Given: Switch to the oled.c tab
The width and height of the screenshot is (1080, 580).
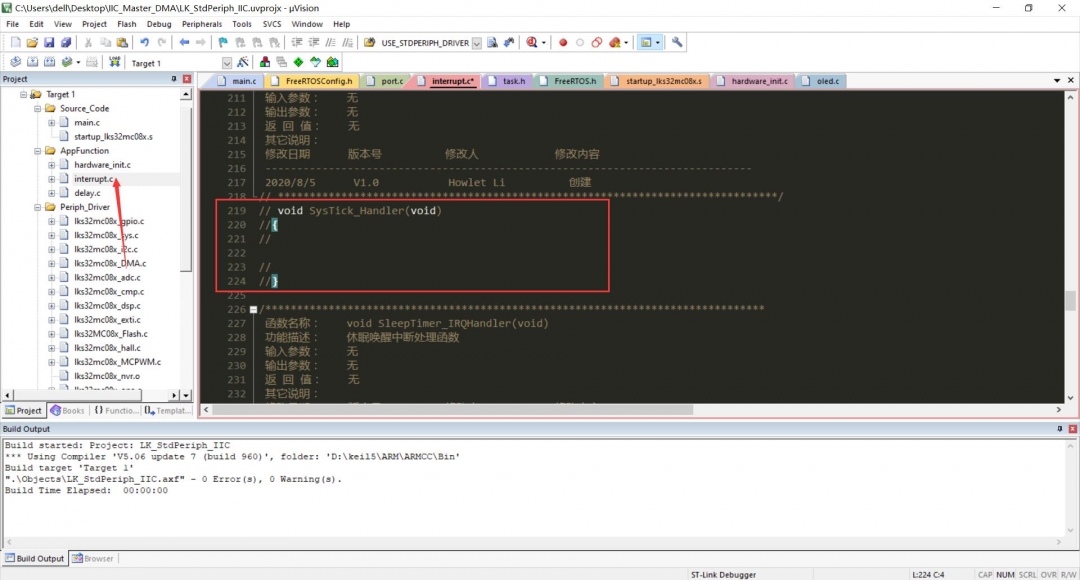Looking at the screenshot, I should click(821, 81).
